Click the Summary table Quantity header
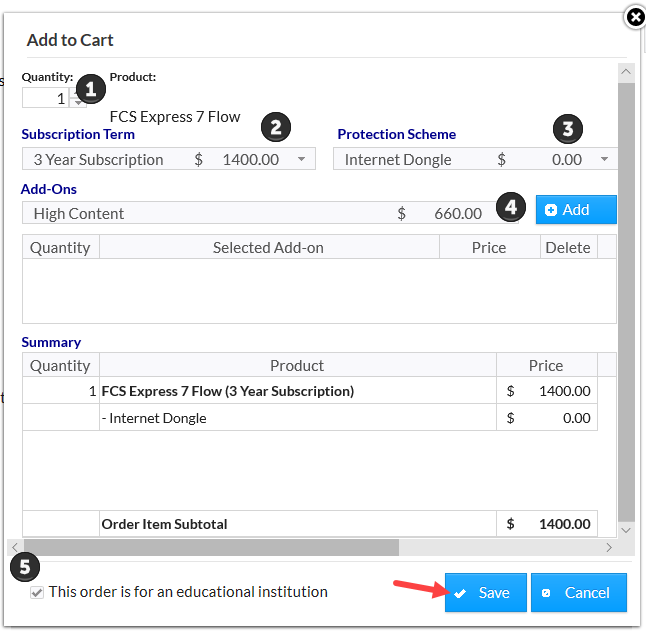This screenshot has width=646, height=631. pos(61,365)
